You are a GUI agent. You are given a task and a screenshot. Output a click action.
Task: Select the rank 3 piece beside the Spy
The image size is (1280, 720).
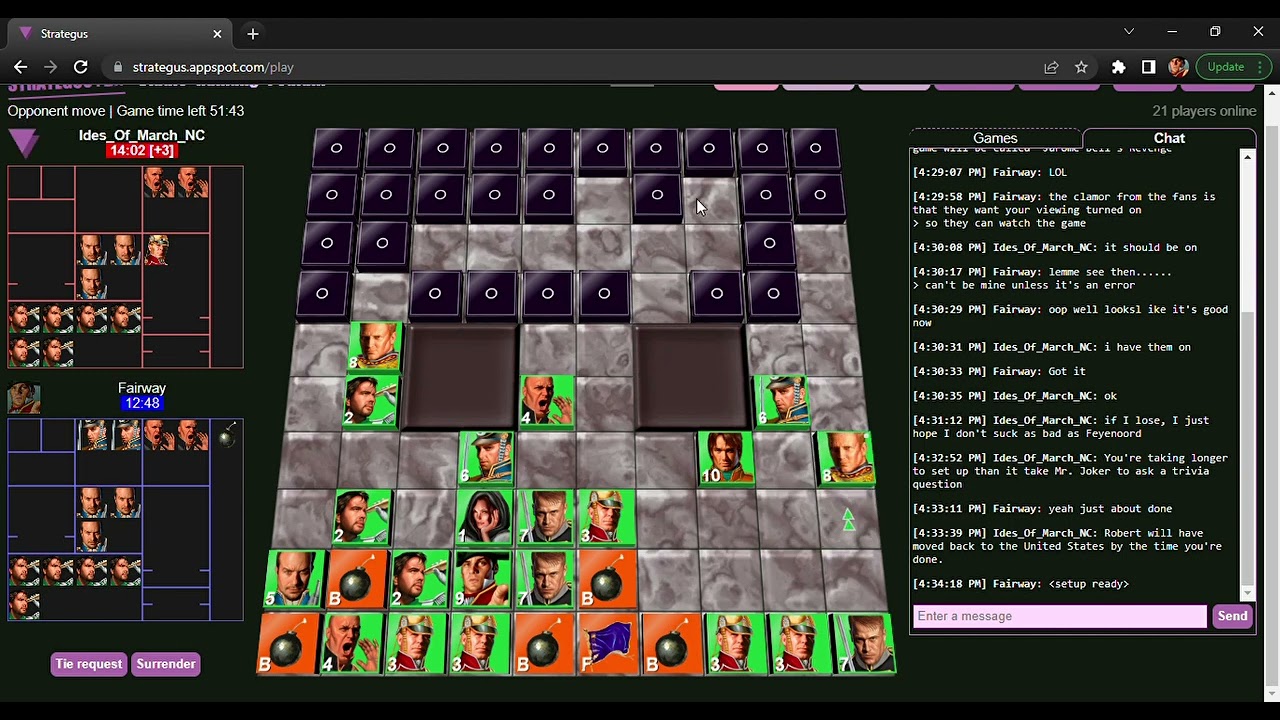[x=606, y=516]
